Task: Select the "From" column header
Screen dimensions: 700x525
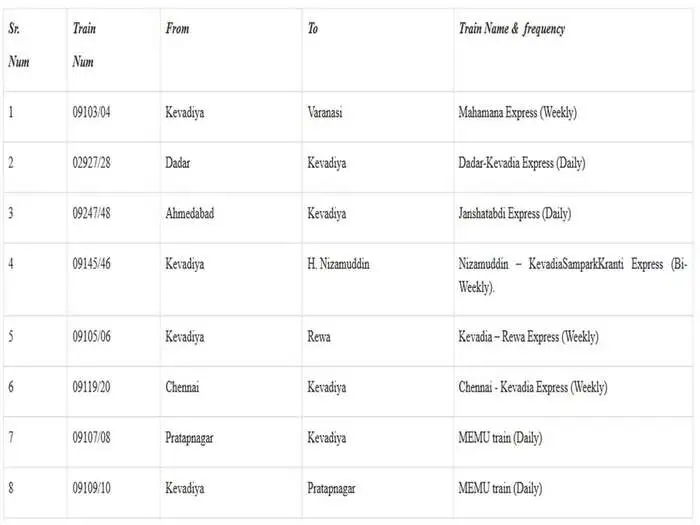Action: (177, 29)
